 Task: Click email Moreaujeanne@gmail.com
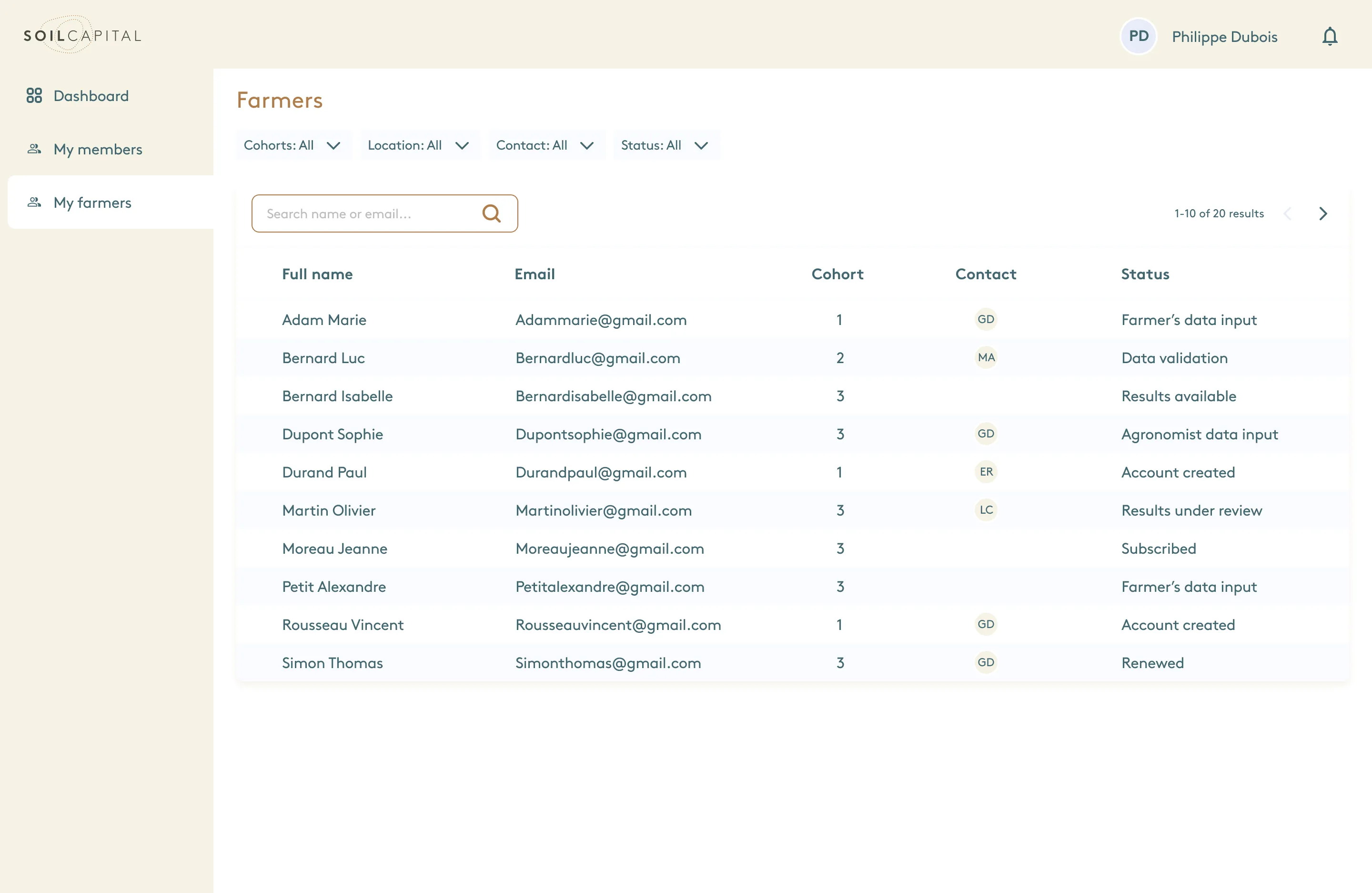click(609, 548)
